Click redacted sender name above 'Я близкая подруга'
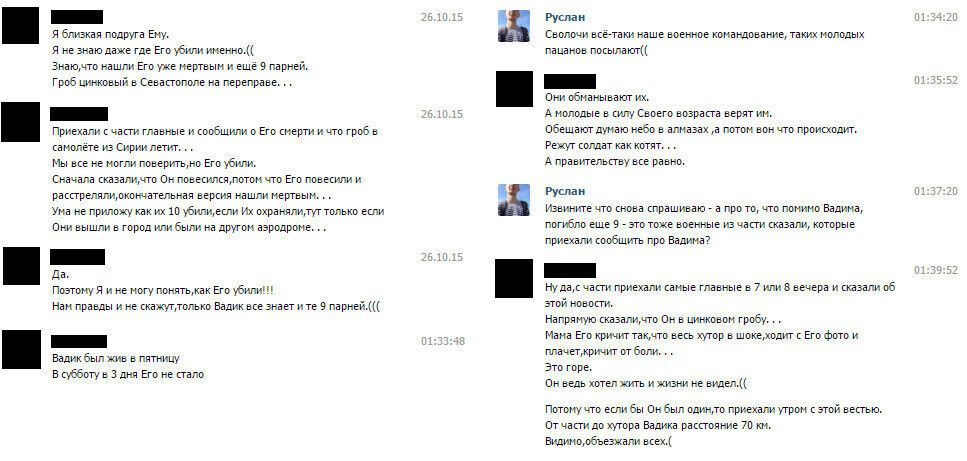Viewport: 967px width, 461px height. point(76,17)
